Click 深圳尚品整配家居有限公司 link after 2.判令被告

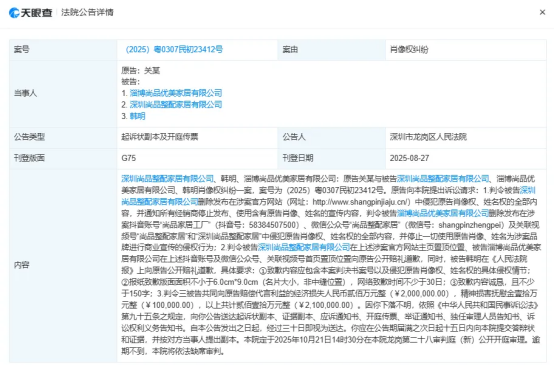pyautogui.click(x=304, y=247)
